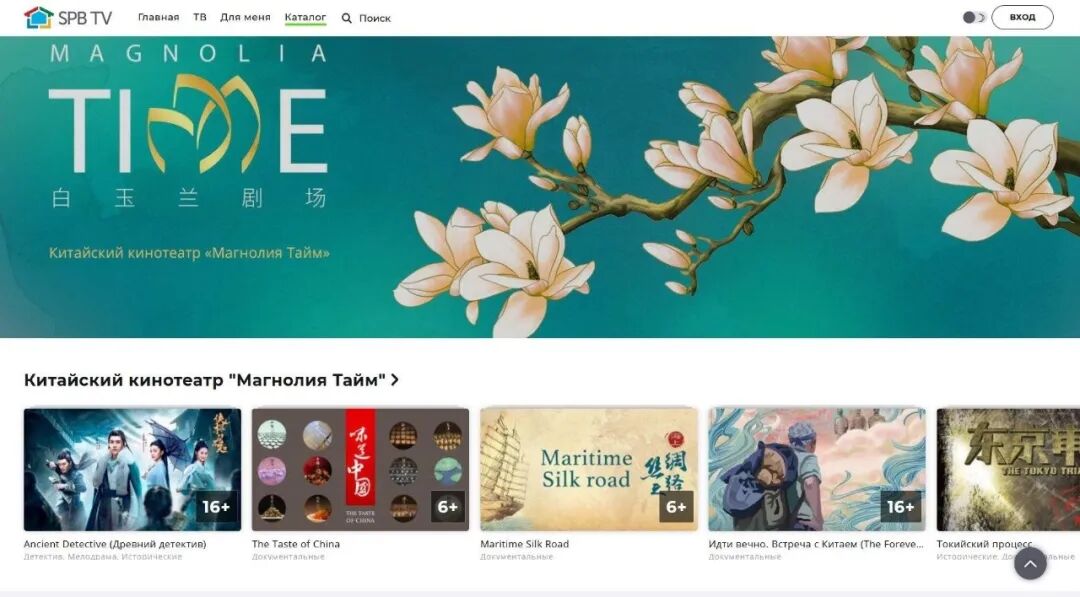The height and width of the screenshot is (597, 1080).
Task: Open the Идти вечно. Встреча с Китаем thumbnail
Action: tap(817, 470)
